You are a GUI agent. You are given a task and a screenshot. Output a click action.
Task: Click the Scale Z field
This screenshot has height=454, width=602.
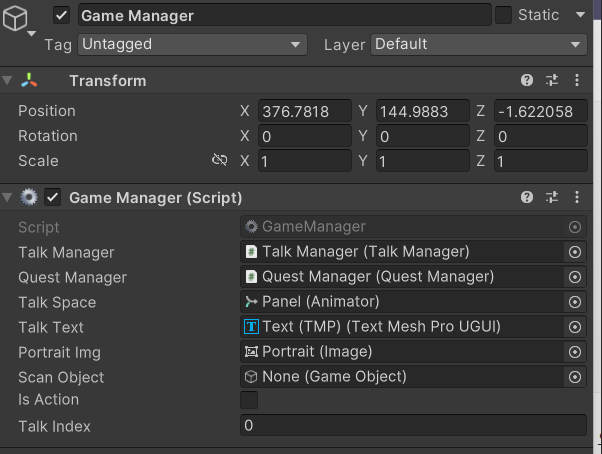point(541,161)
